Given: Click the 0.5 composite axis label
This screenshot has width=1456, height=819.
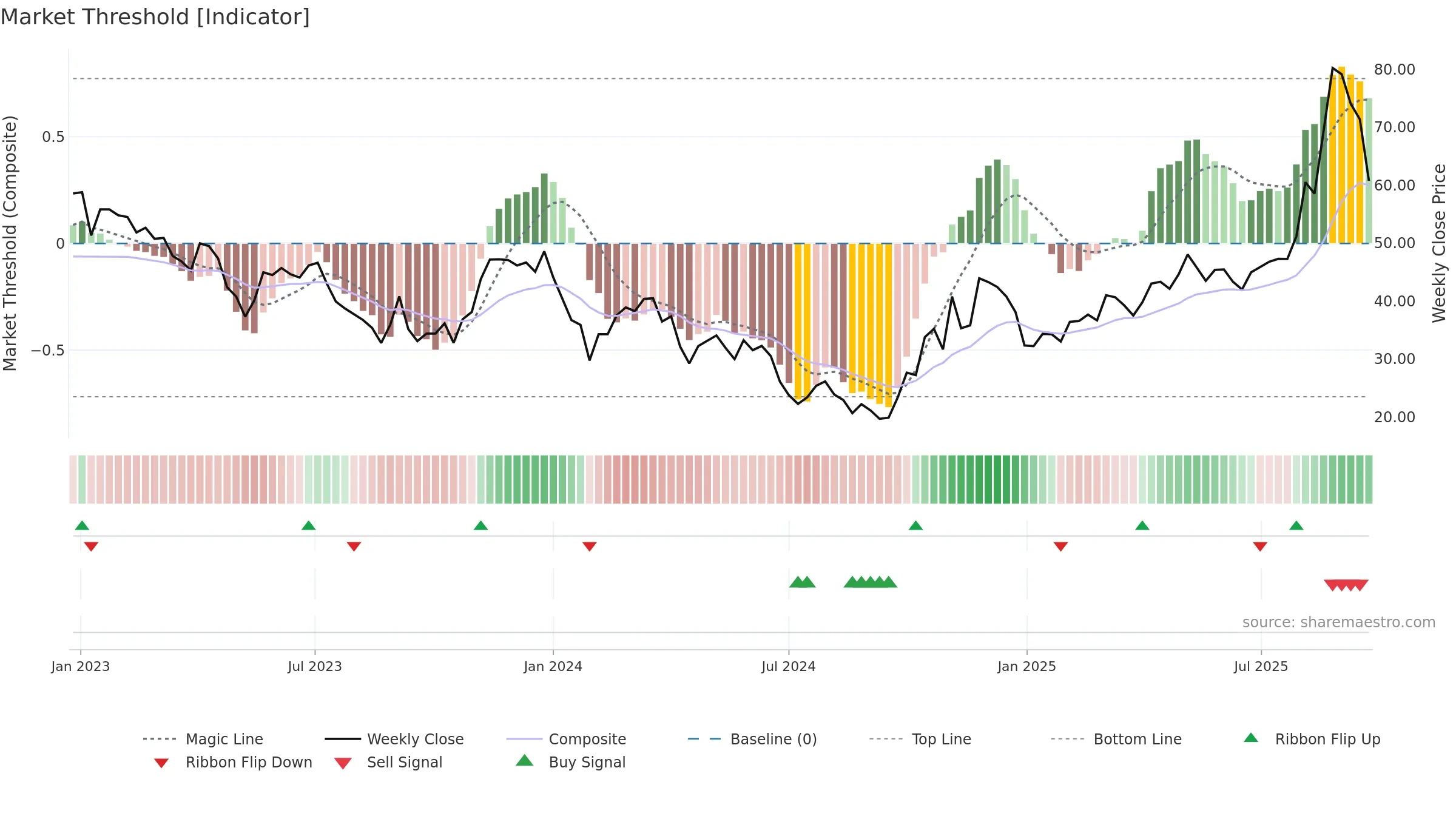Looking at the screenshot, I should [x=53, y=137].
